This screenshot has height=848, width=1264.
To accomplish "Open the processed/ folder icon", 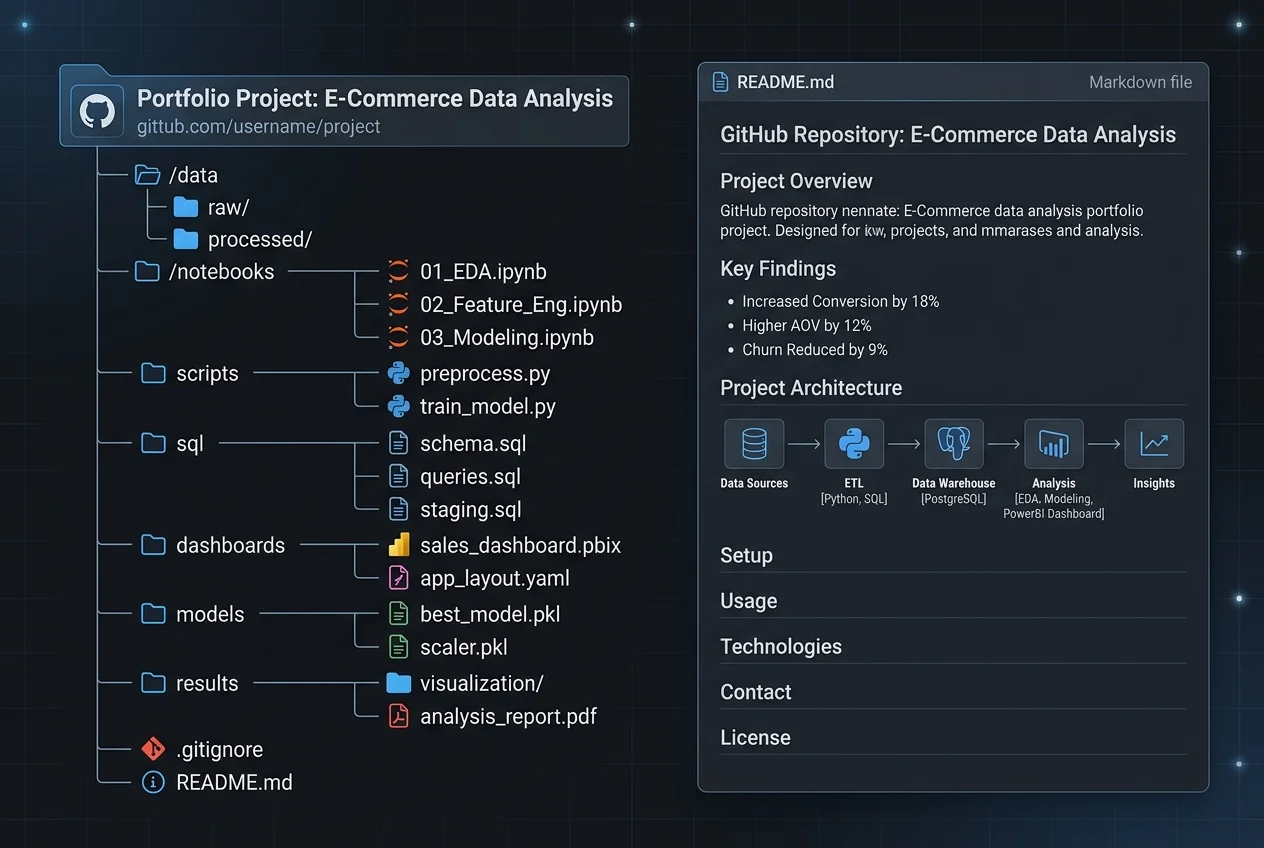I will [x=185, y=239].
